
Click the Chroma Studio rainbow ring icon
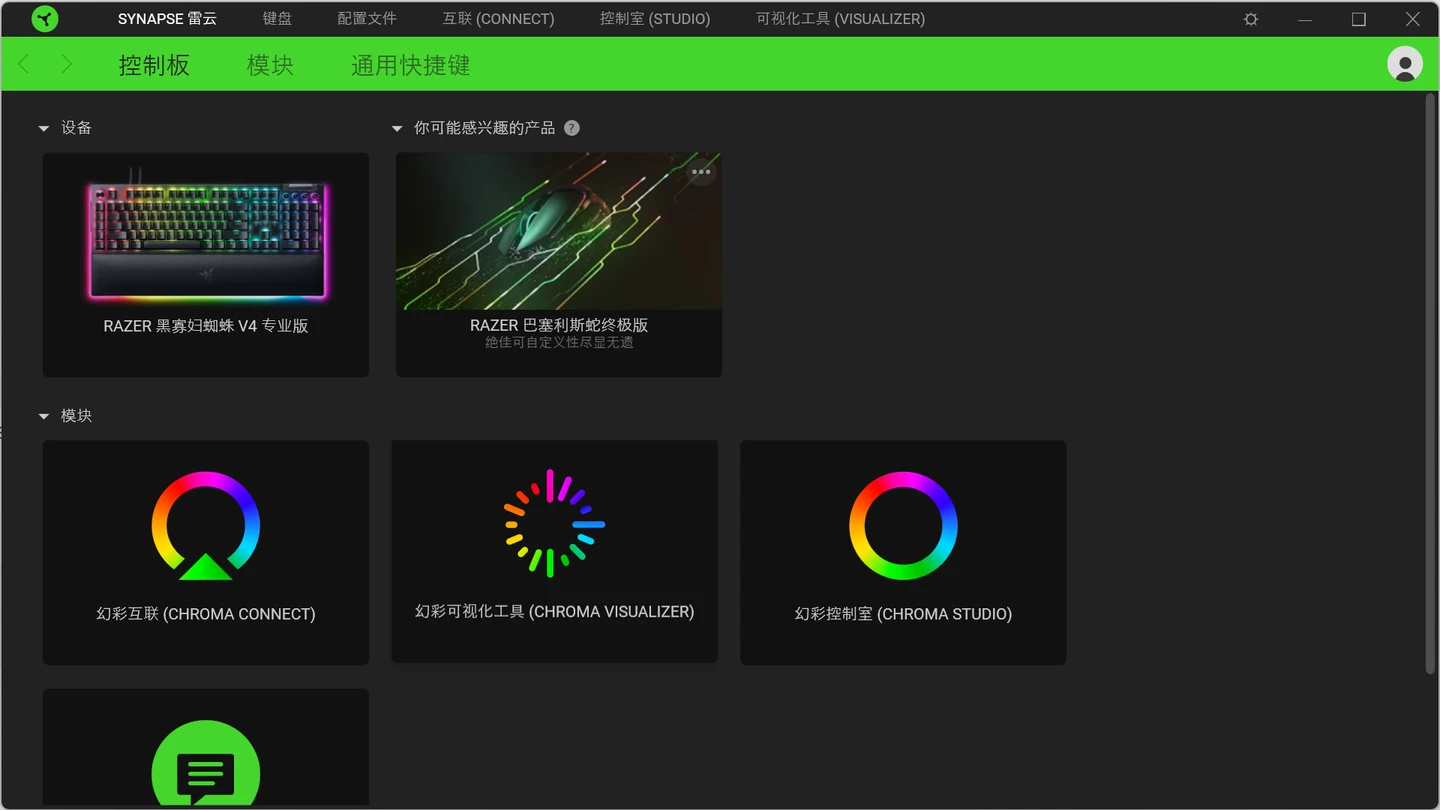(903, 525)
